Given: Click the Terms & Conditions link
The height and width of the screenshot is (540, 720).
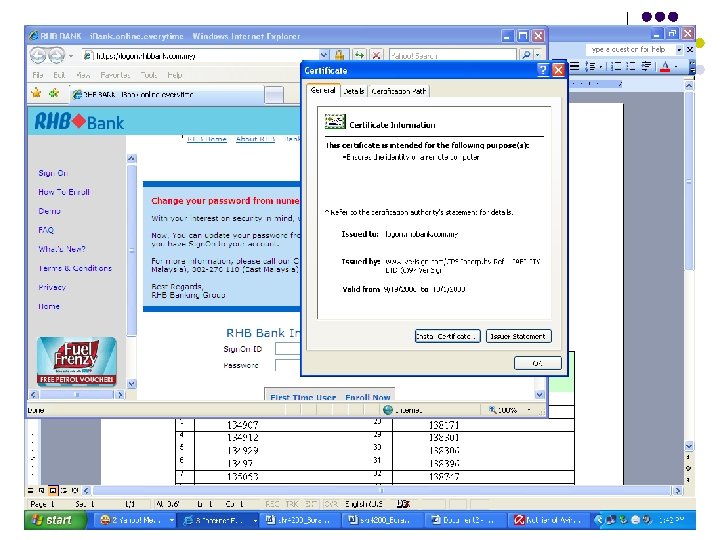Looking at the screenshot, I should [x=75, y=268].
